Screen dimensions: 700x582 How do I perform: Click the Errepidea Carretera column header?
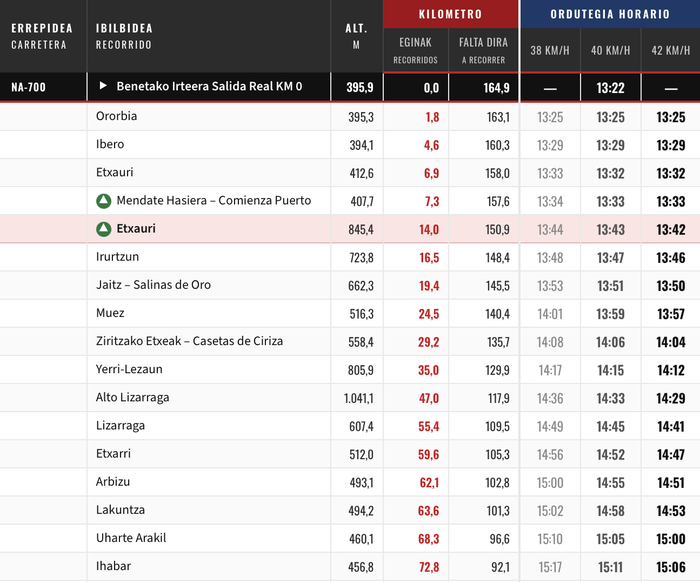pos(39,36)
